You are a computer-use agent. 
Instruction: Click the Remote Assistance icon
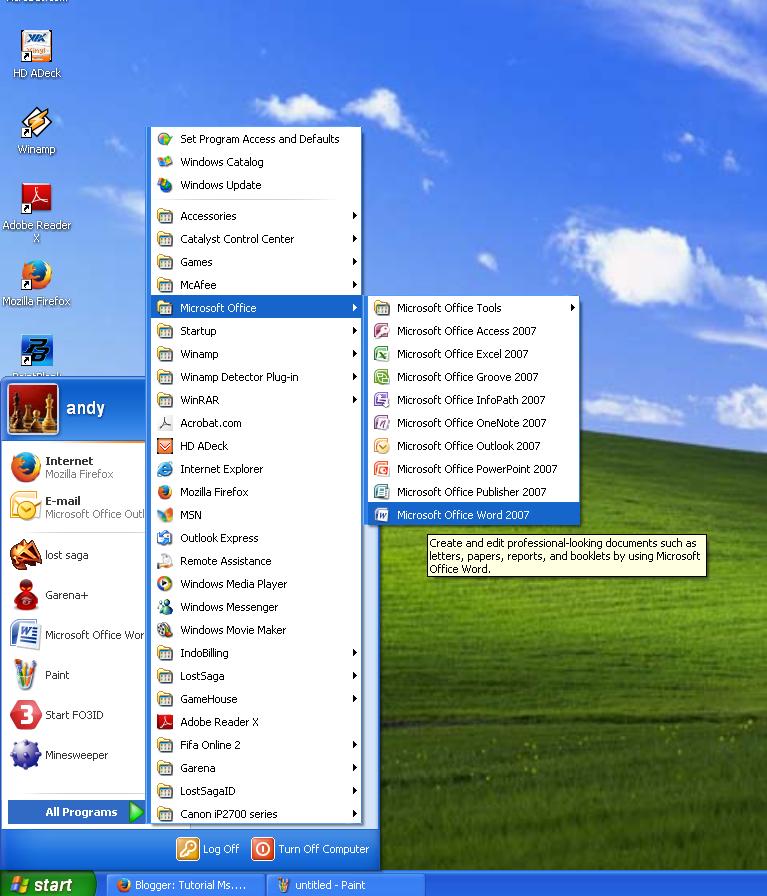click(x=165, y=561)
